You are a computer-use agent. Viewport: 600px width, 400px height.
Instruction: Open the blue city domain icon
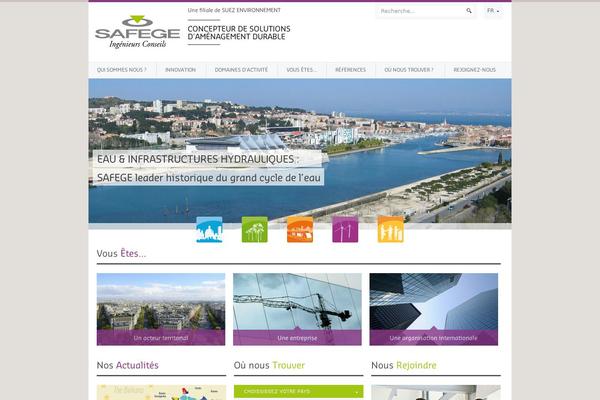pos(209,230)
